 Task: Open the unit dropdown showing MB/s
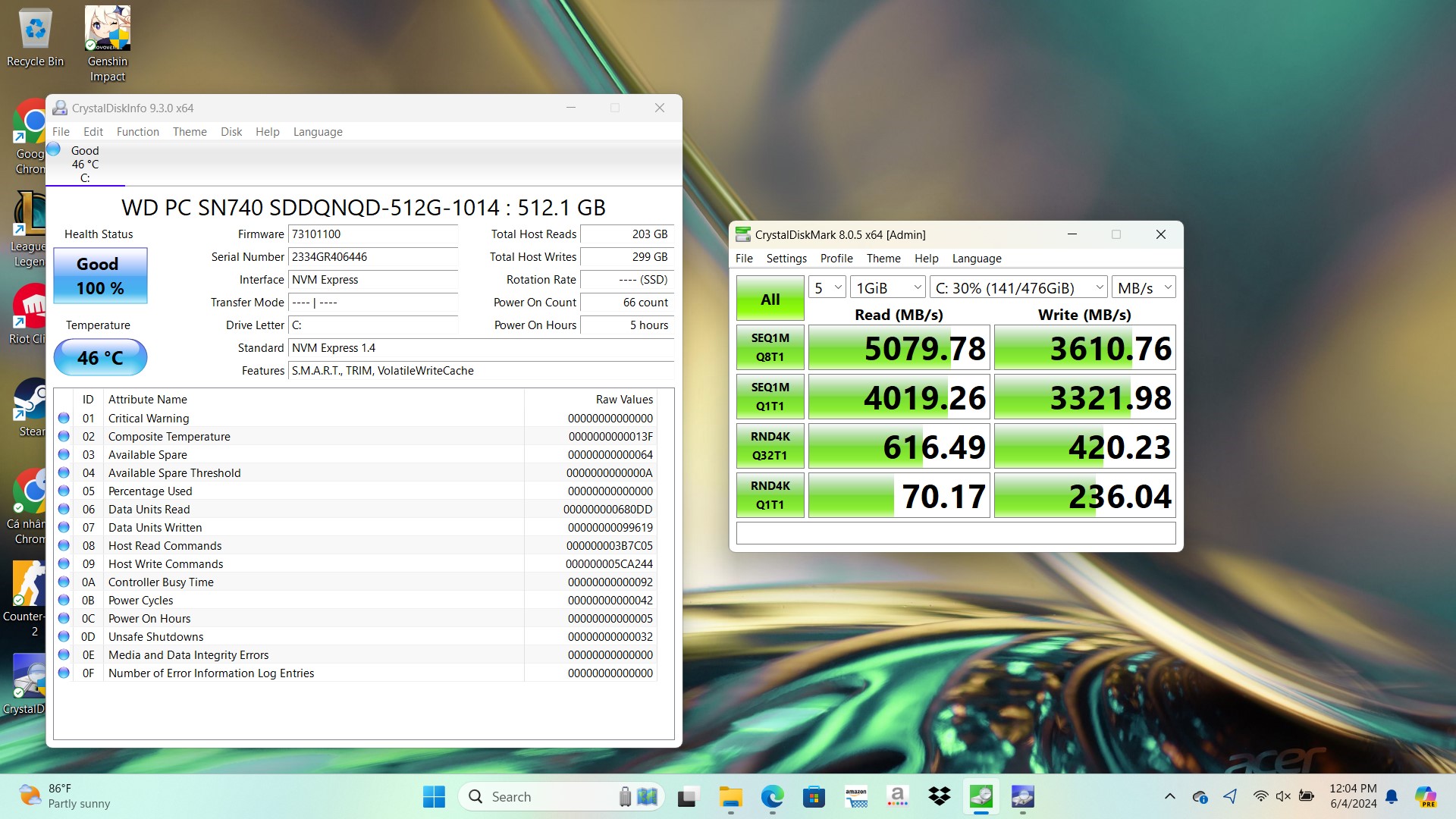(x=1144, y=287)
